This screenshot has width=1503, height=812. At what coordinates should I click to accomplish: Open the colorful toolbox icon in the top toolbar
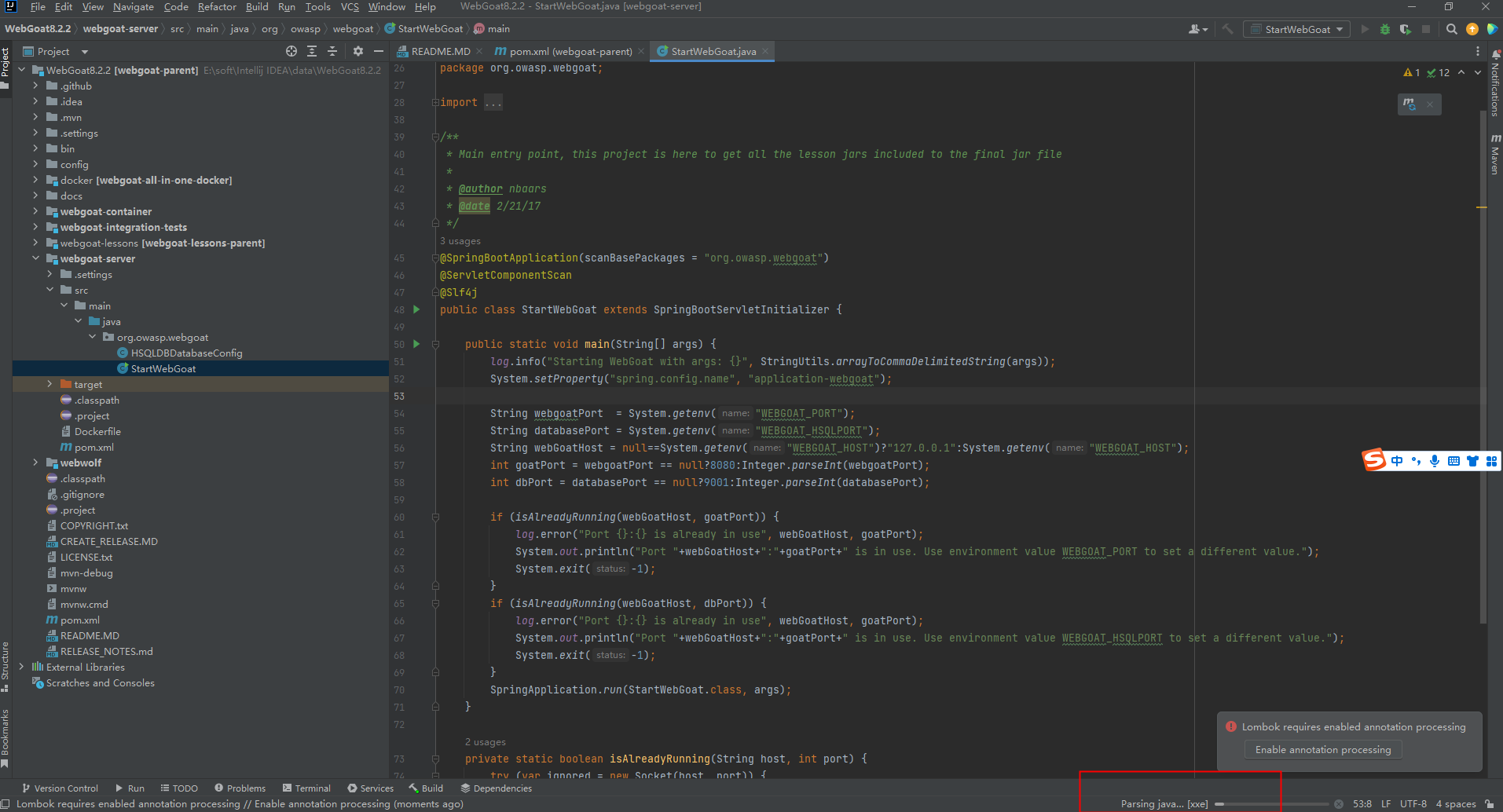click(x=1492, y=29)
